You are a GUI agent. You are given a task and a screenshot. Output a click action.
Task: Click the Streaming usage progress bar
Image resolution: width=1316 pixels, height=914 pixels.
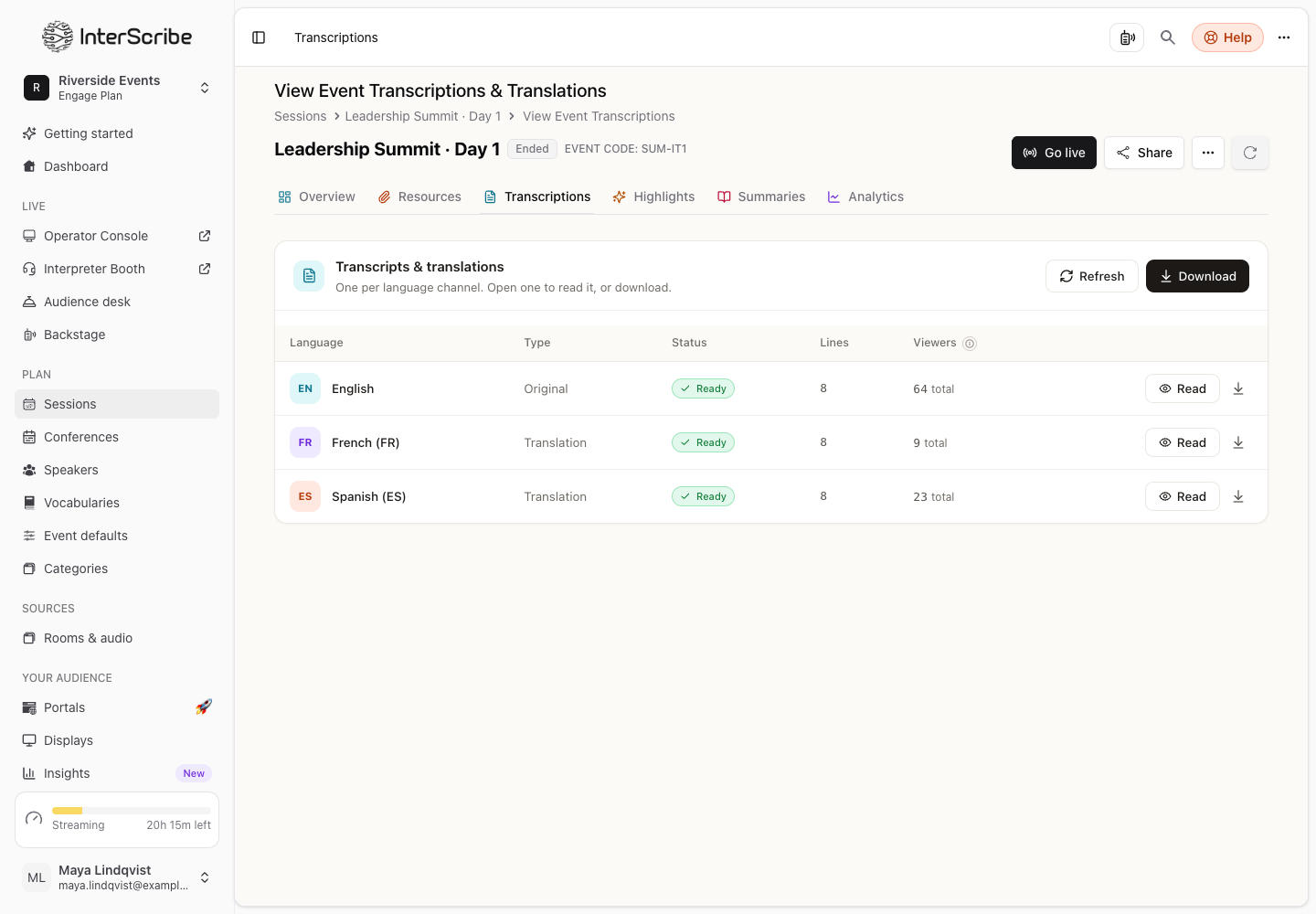coord(131,811)
